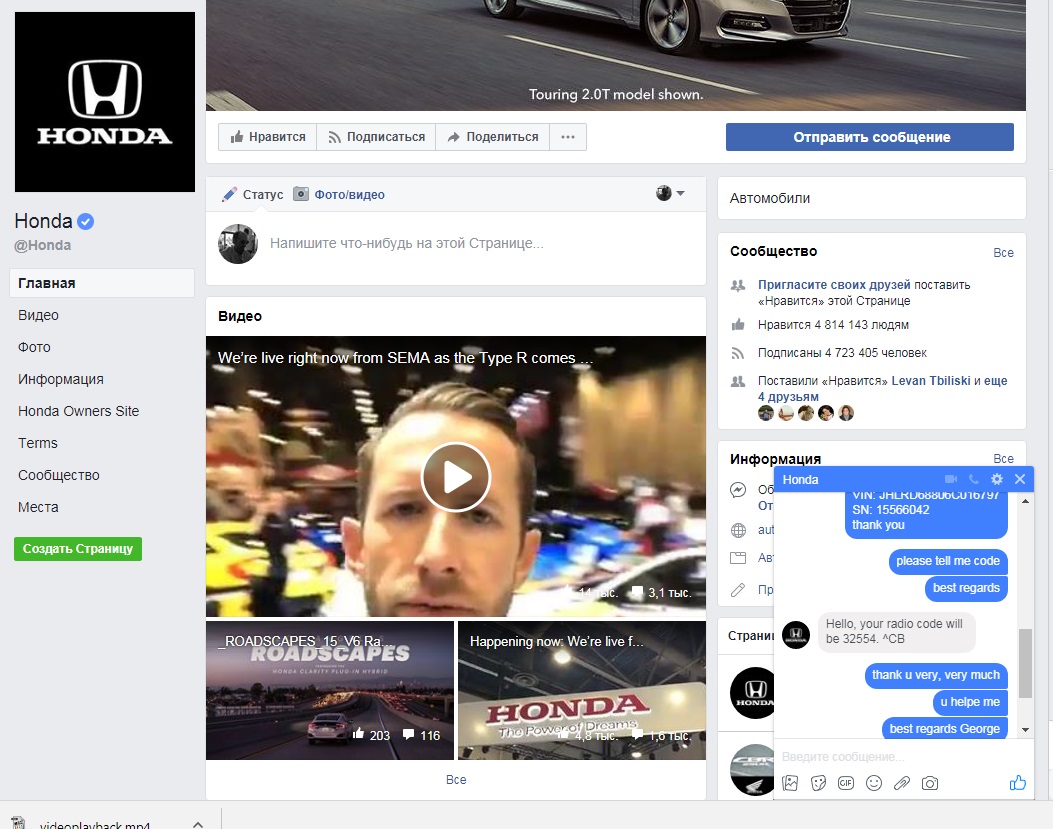The width and height of the screenshot is (1053, 829).
Task: Open the GIF picker in chat
Action: click(846, 783)
